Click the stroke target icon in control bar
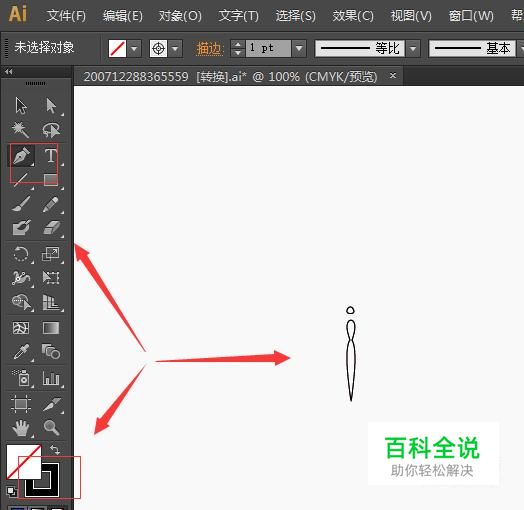 (158, 49)
